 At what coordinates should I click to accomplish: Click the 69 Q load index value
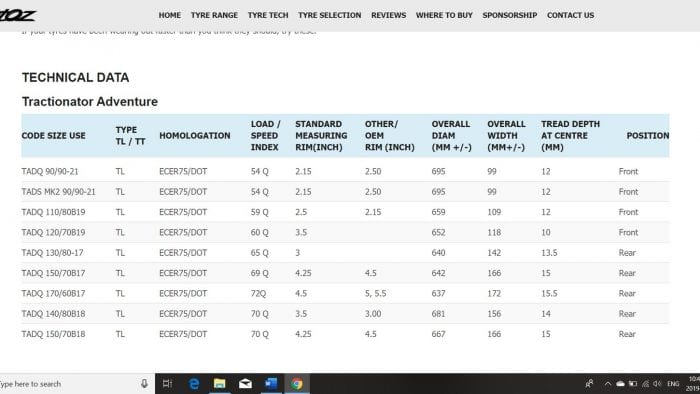[259, 273]
